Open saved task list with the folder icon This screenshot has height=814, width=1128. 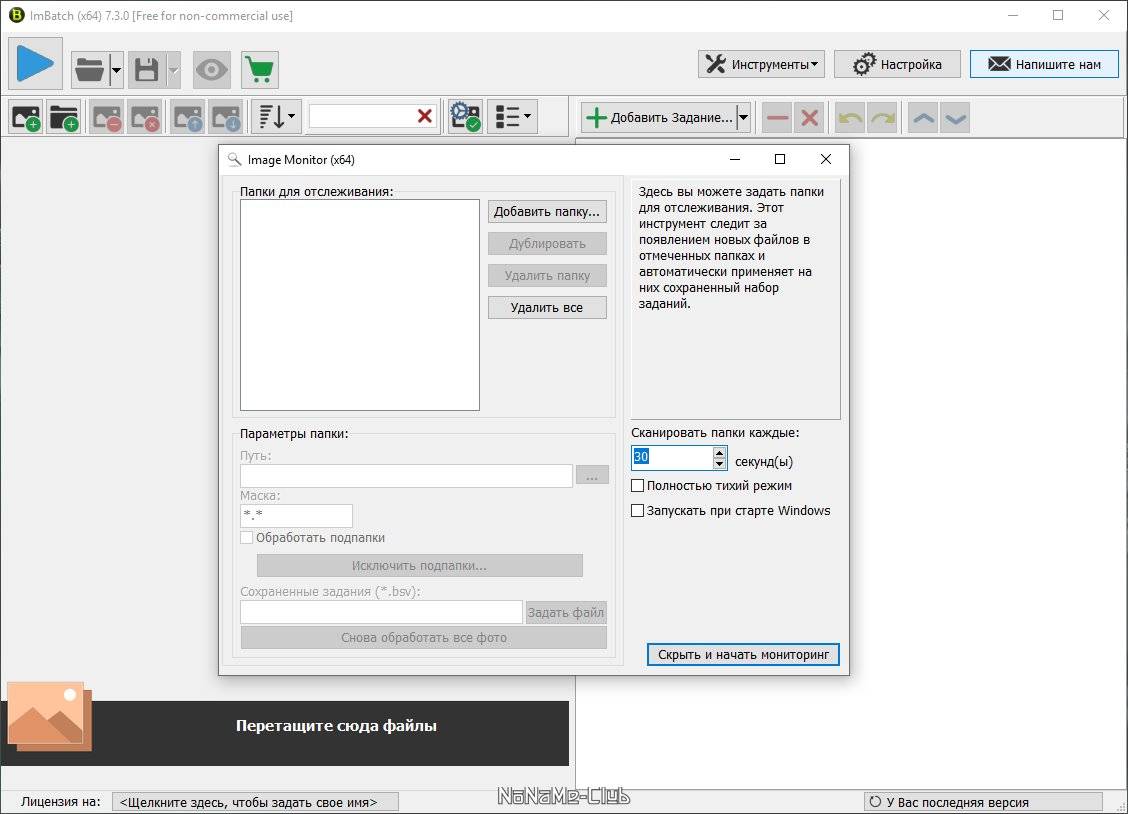tap(90, 70)
